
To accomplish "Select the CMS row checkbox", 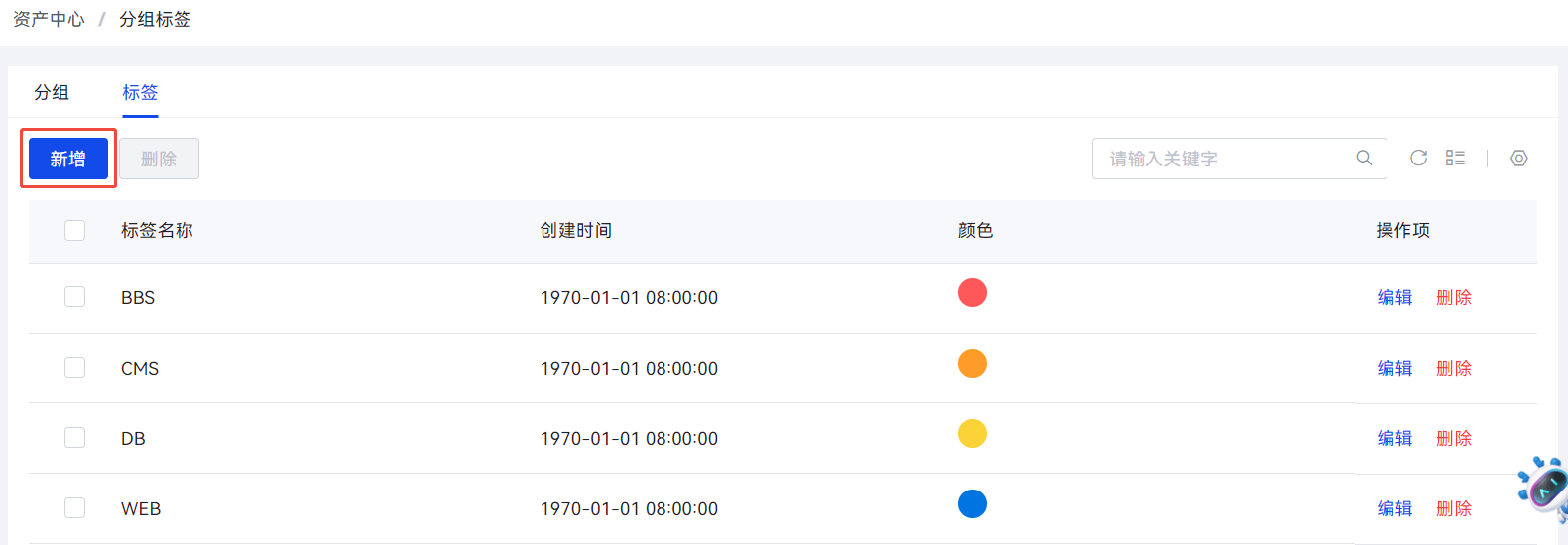I will tap(75, 368).
